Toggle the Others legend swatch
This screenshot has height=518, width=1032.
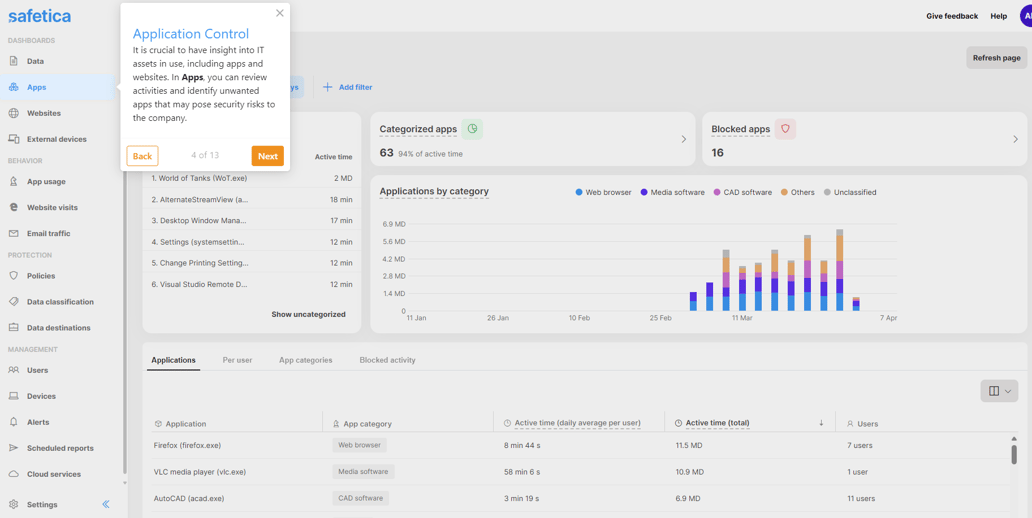click(785, 192)
